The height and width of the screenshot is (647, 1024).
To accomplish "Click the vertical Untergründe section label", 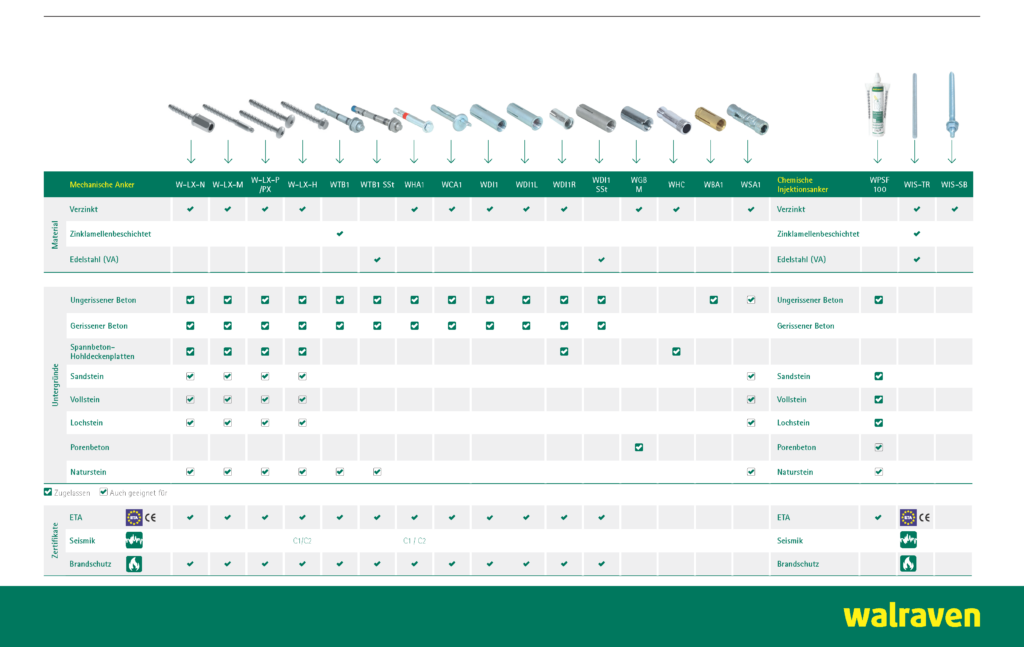I will click(x=55, y=385).
